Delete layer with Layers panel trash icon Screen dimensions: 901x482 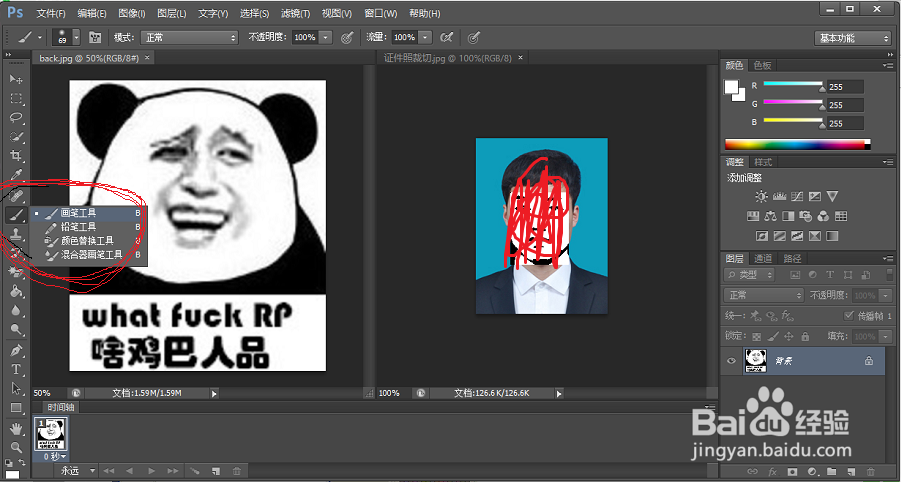871,472
